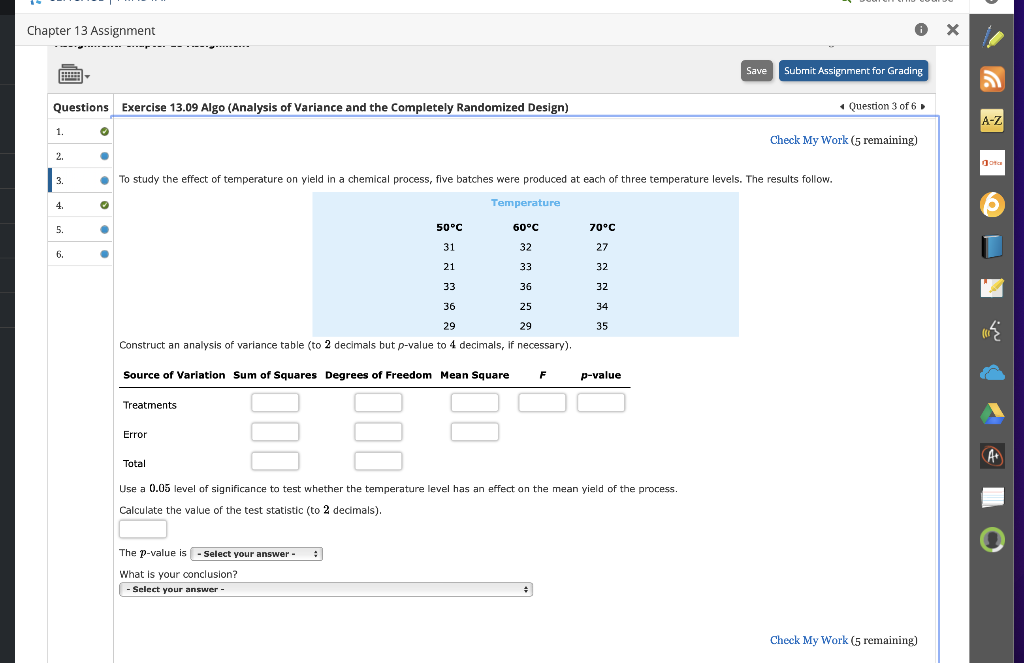Click Treatments Sum of Squares input
The width and height of the screenshot is (1024, 663).
coord(275,402)
